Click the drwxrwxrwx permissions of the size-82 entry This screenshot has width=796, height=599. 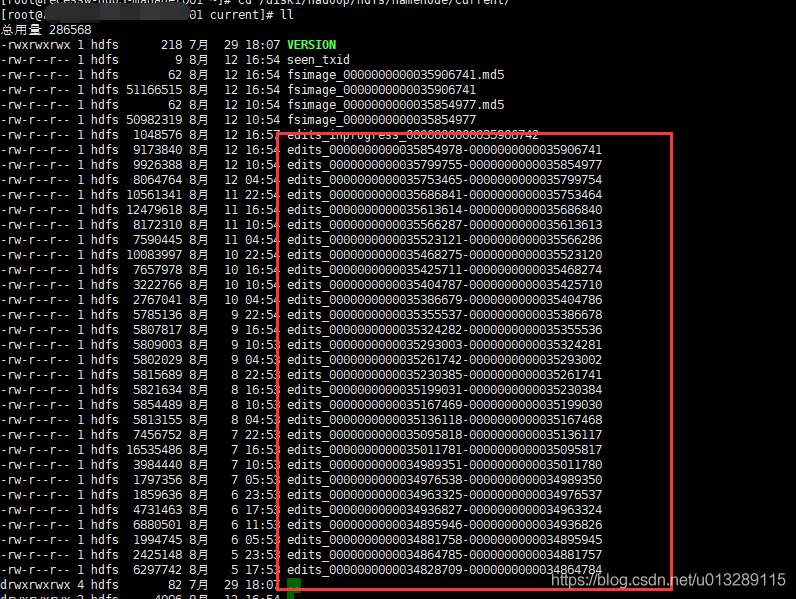[x=35, y=585]
